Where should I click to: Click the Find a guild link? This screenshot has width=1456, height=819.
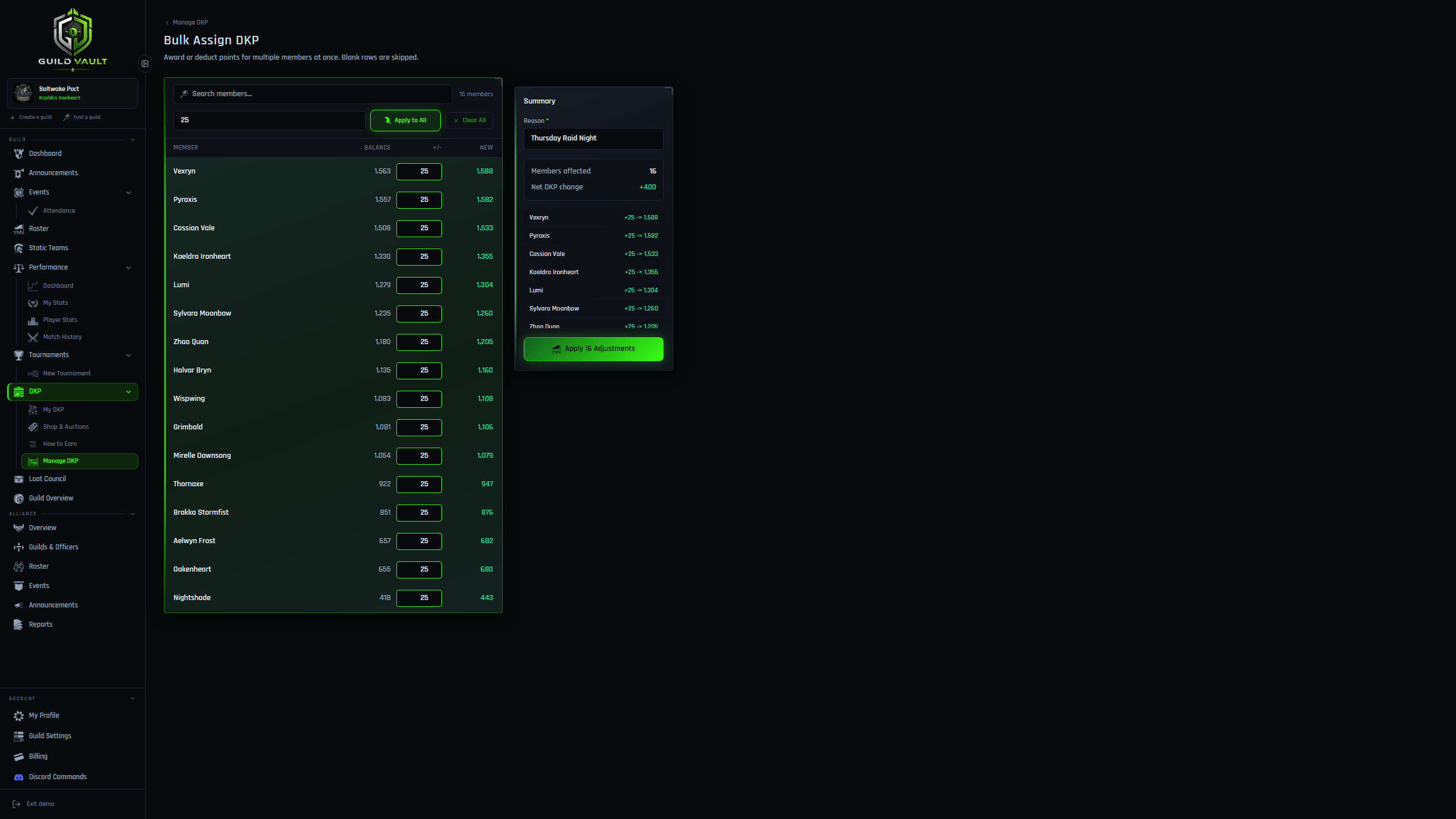point(81,117)
